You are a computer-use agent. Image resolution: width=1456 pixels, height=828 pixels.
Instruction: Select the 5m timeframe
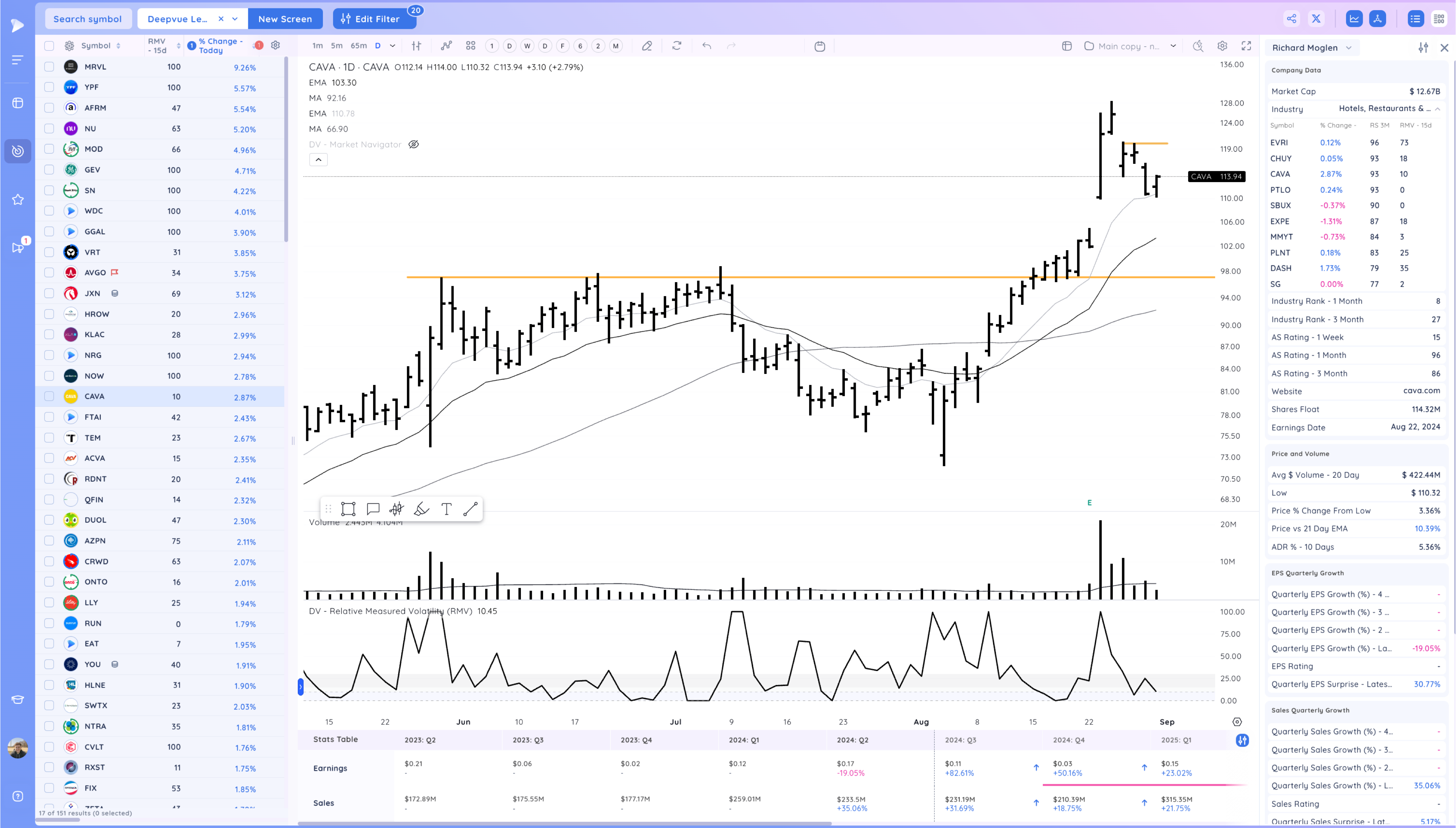point(336,46)
